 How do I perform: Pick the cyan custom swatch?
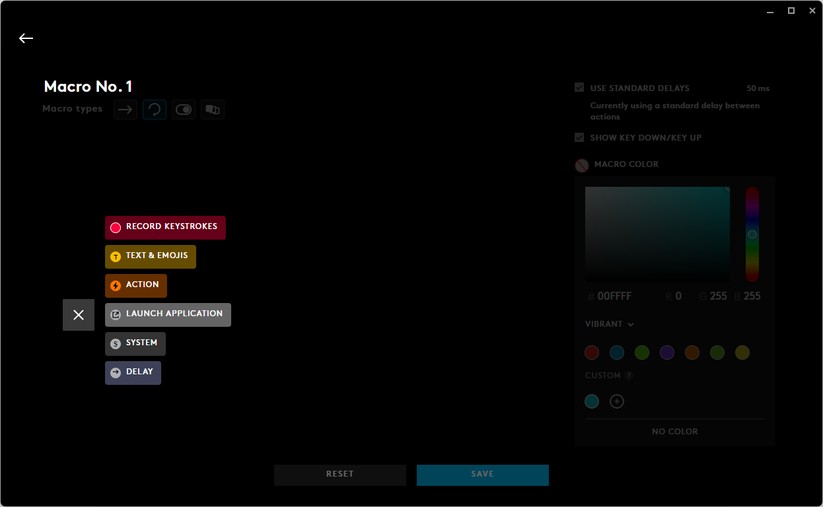tap(592, 402)
